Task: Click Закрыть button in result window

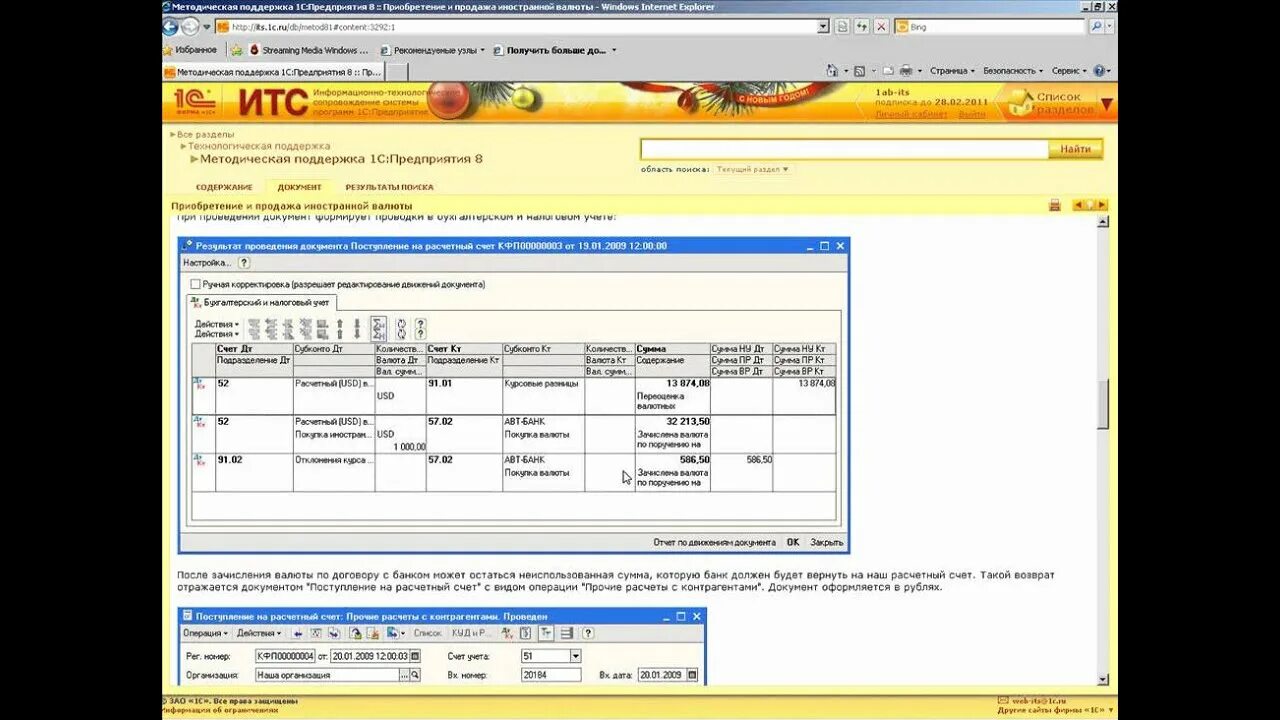Action: [x=827, y=542]
